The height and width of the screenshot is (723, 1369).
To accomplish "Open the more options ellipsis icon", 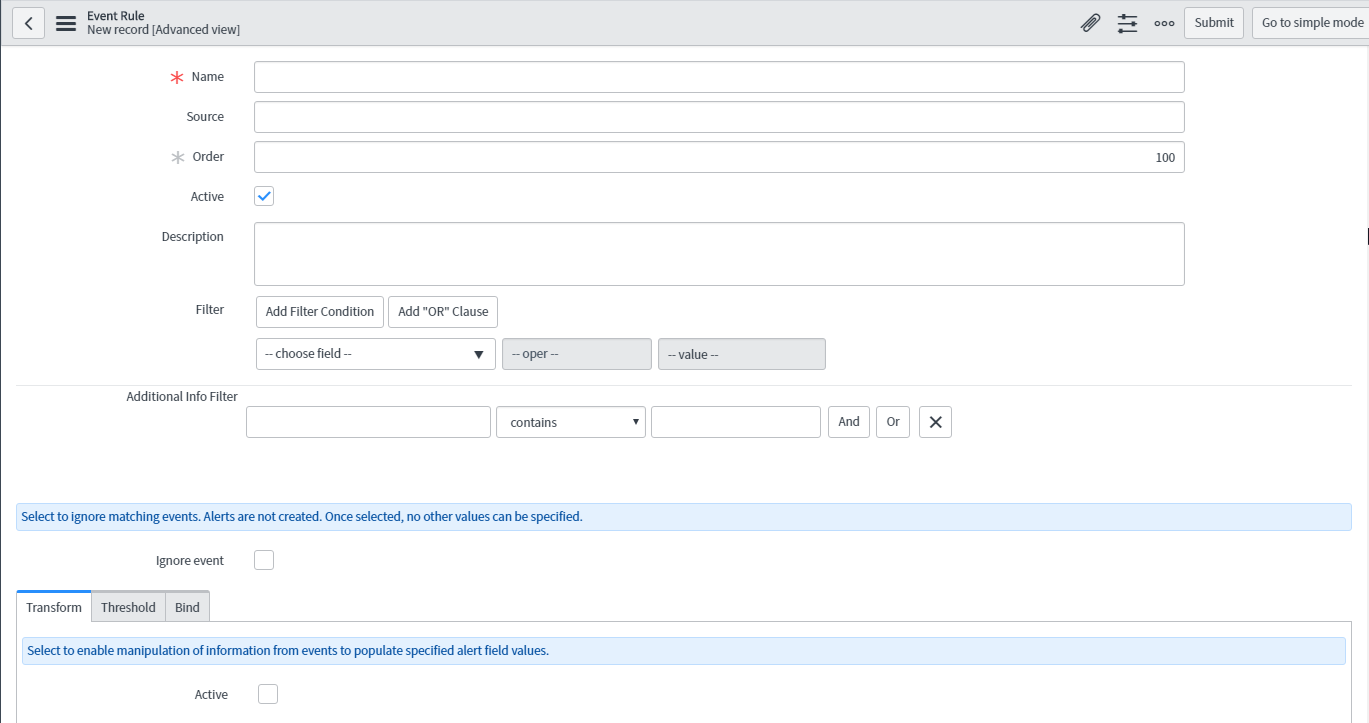I will (1164, 23).
